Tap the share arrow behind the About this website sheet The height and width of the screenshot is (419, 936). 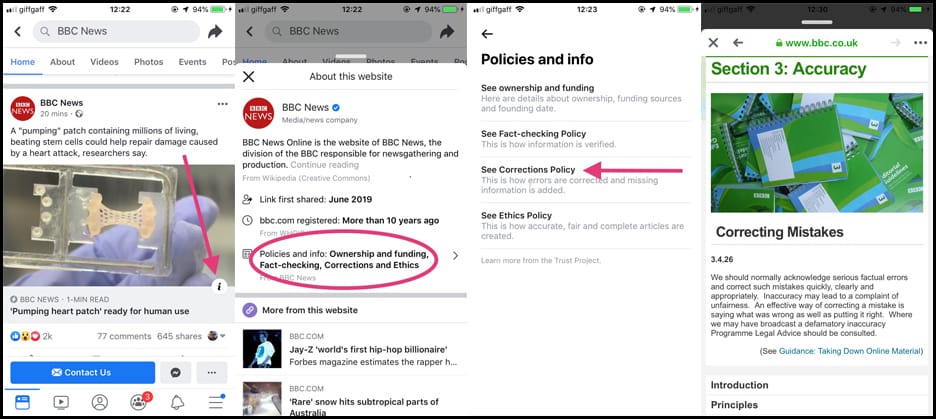(447, 32)
